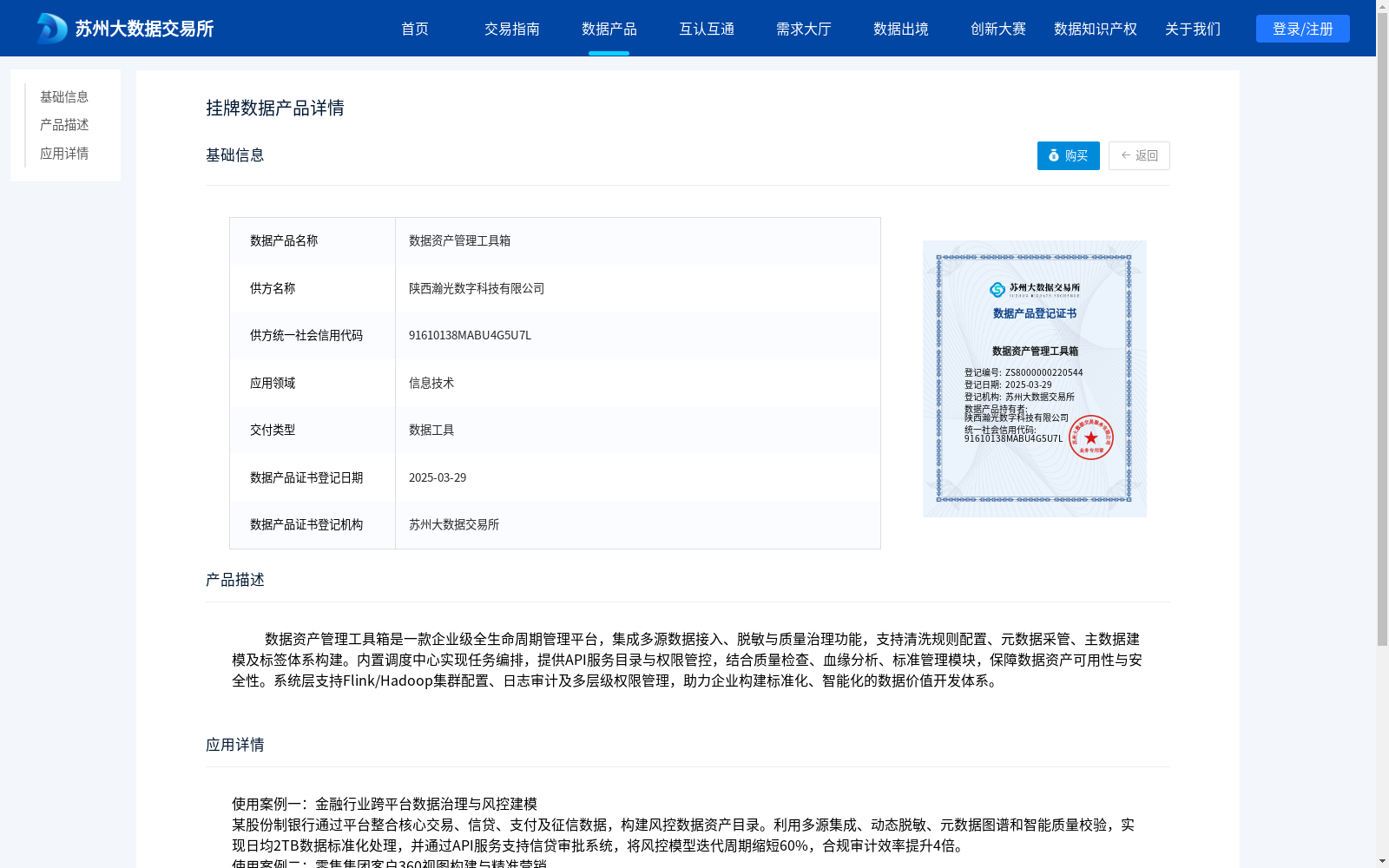Select application field value 信息技术
The height and width of the screenshot is (868, 1389).
coord(431,383)
